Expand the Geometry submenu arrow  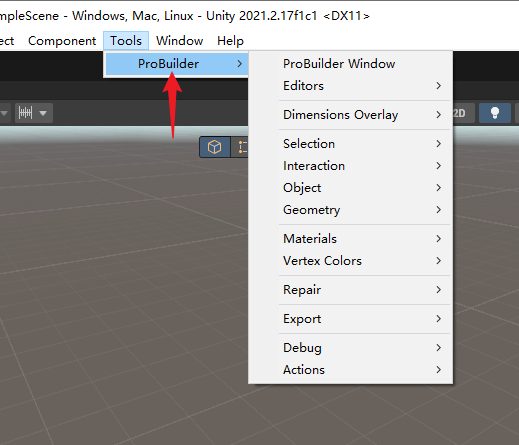(x=439, y=210)
